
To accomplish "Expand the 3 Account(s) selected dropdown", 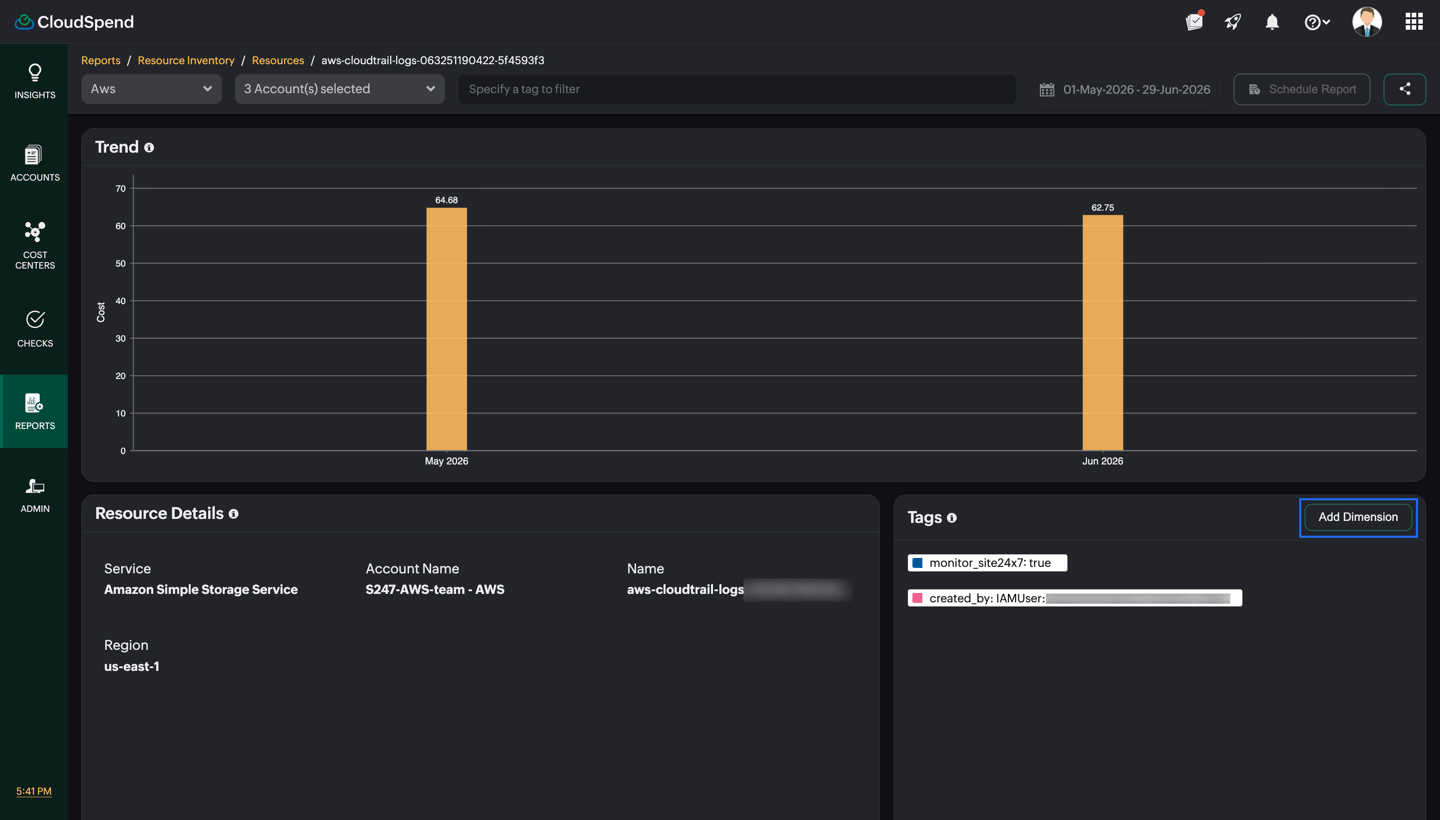I will (x=339, y=89).
